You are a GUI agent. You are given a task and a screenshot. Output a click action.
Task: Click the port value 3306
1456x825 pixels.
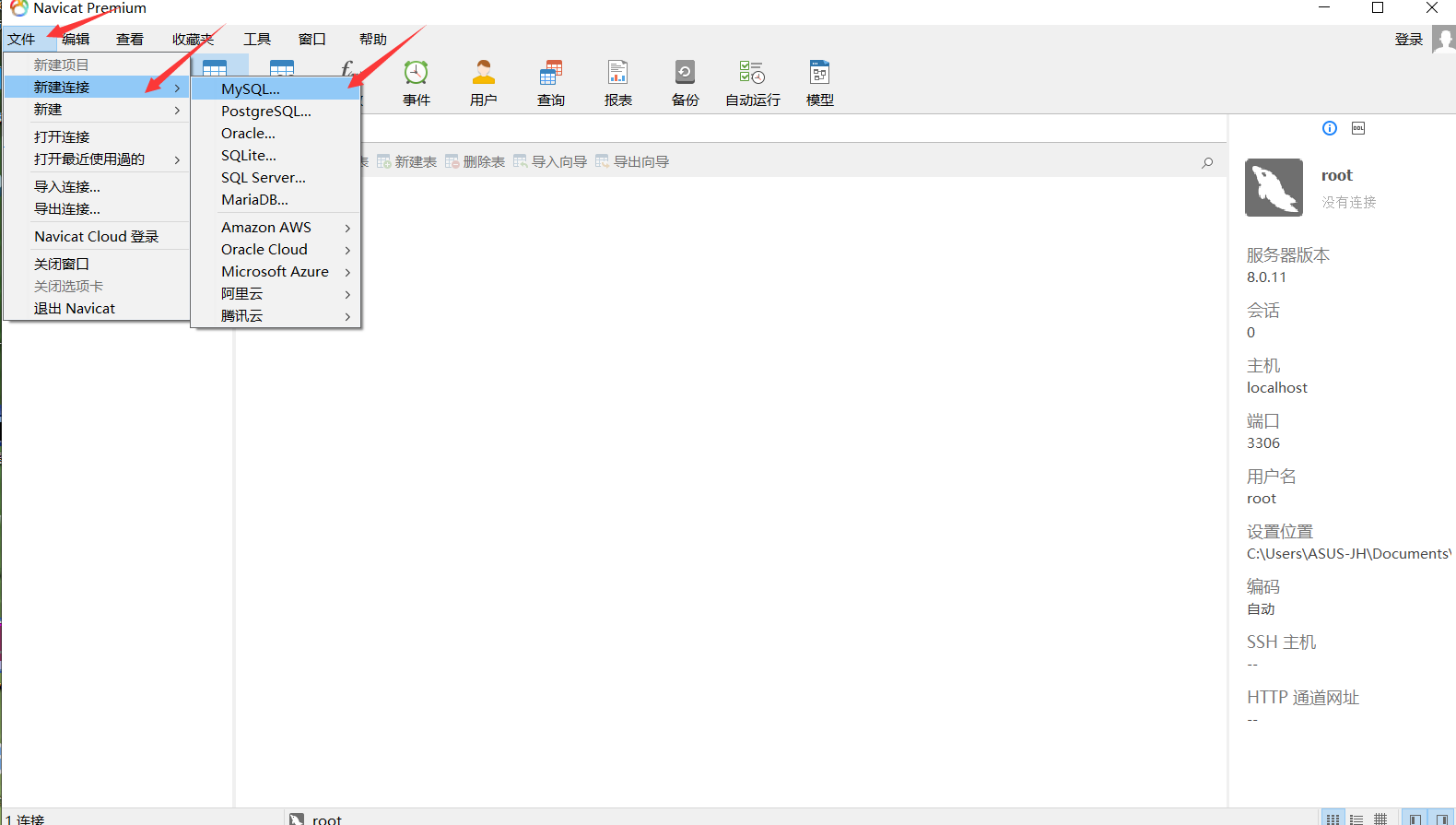(1263, 443)
